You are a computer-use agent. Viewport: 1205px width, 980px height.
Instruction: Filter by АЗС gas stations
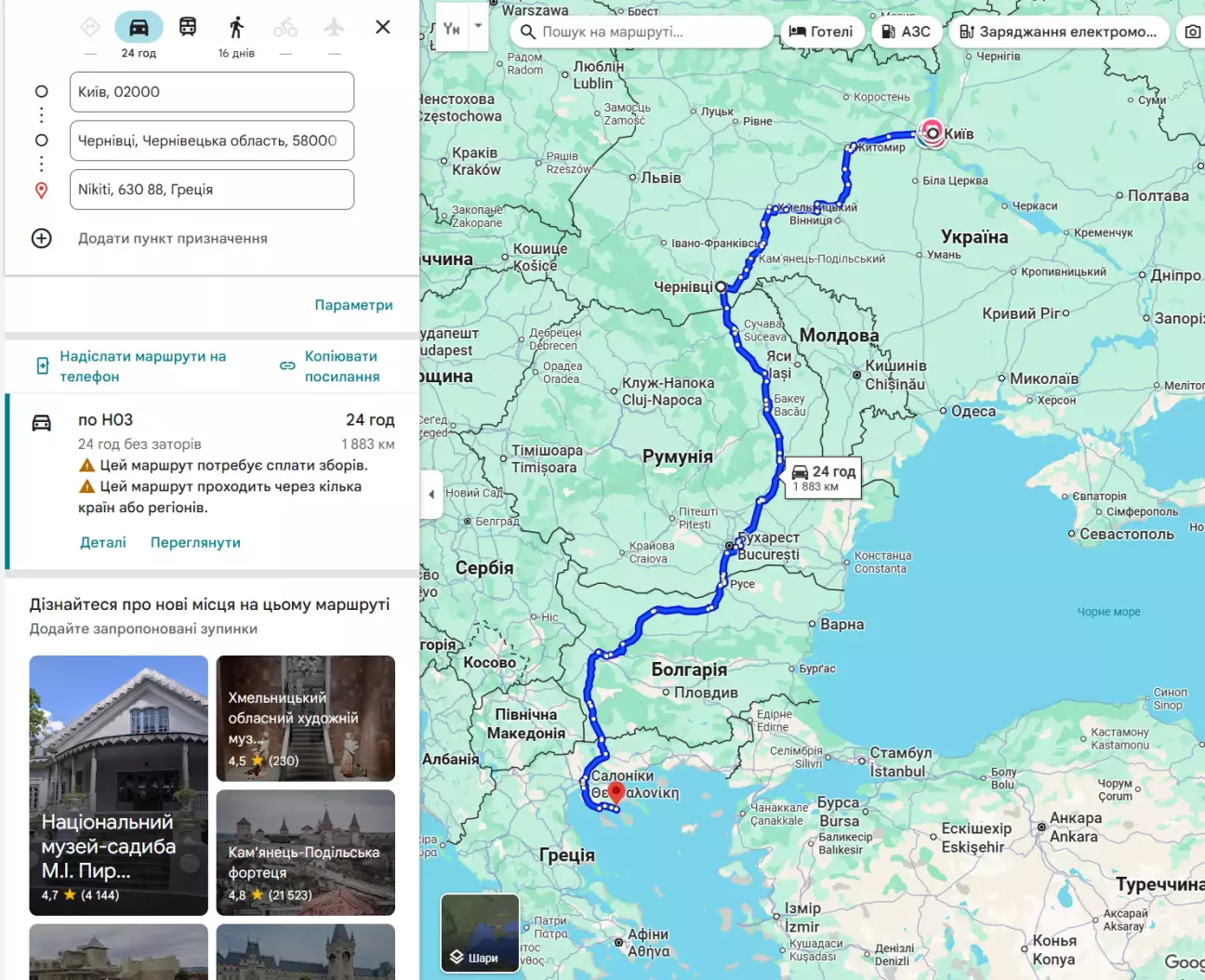[906, 32]
